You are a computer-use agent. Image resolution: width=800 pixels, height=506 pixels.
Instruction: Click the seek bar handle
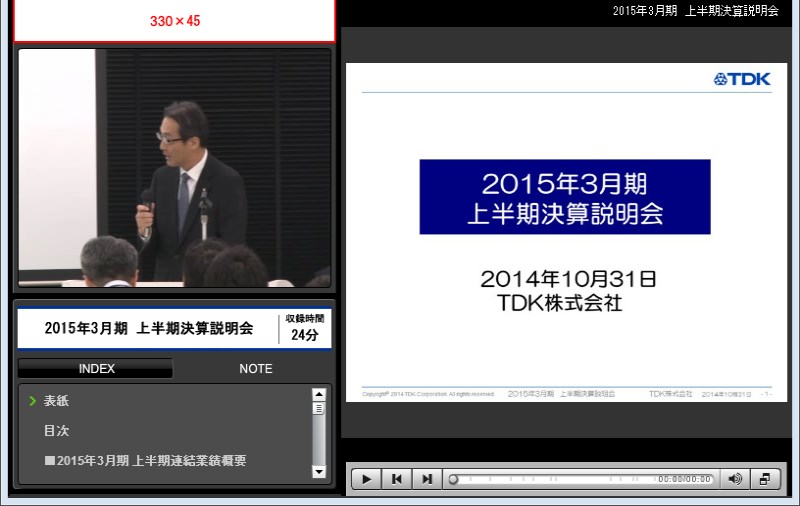tap(453, 479)
